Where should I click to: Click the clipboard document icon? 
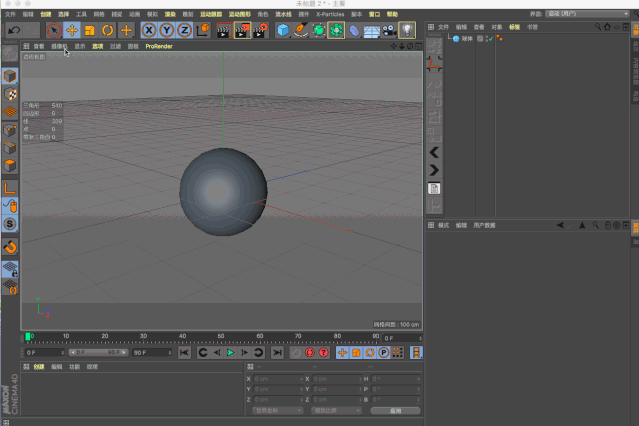[x=434, y=188]
